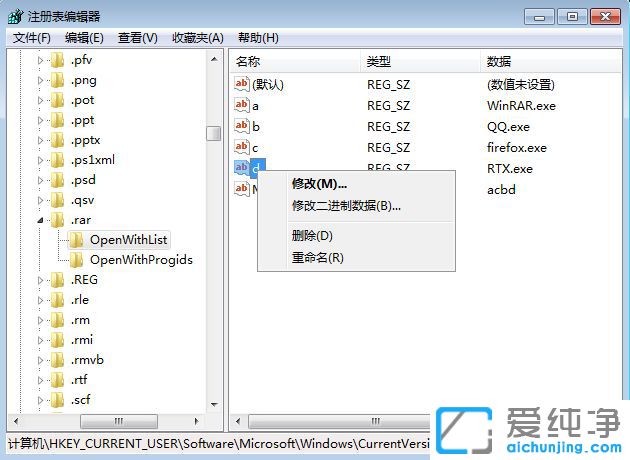The width and height of the screenshot is (630, 460).
Task: Click the values pane horizontal scrollbar thumb
Action: pyautogui.click(x=340, y=421)
